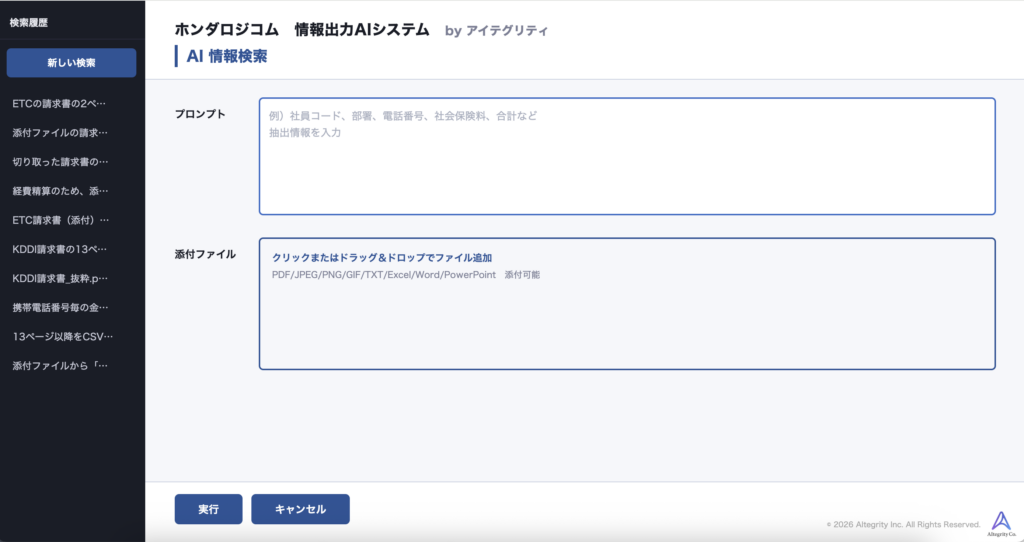Open history item 添付ファイルの請求…
This screenshot has height=542, width=1024.
point(60,133)
